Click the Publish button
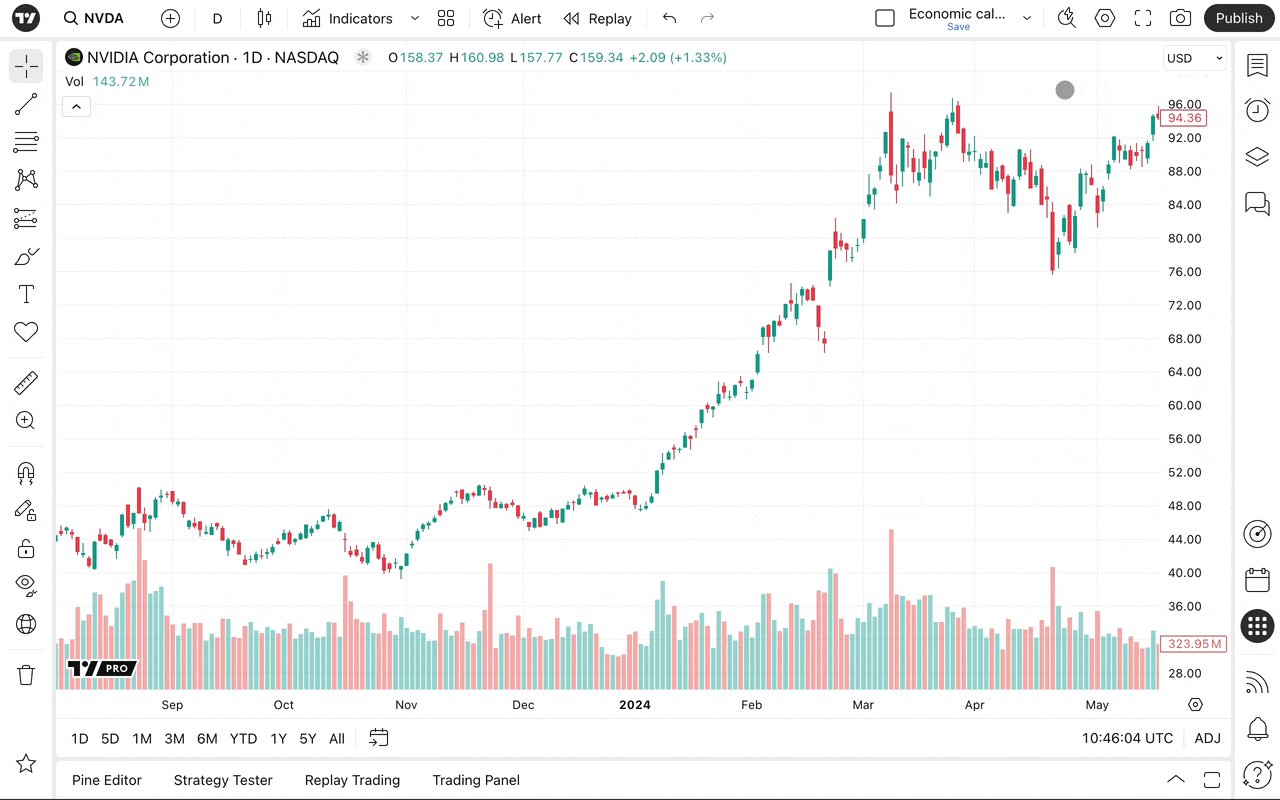Image resolution: width=1280 pixels, height=800 pixels. tap(1239, 18)
